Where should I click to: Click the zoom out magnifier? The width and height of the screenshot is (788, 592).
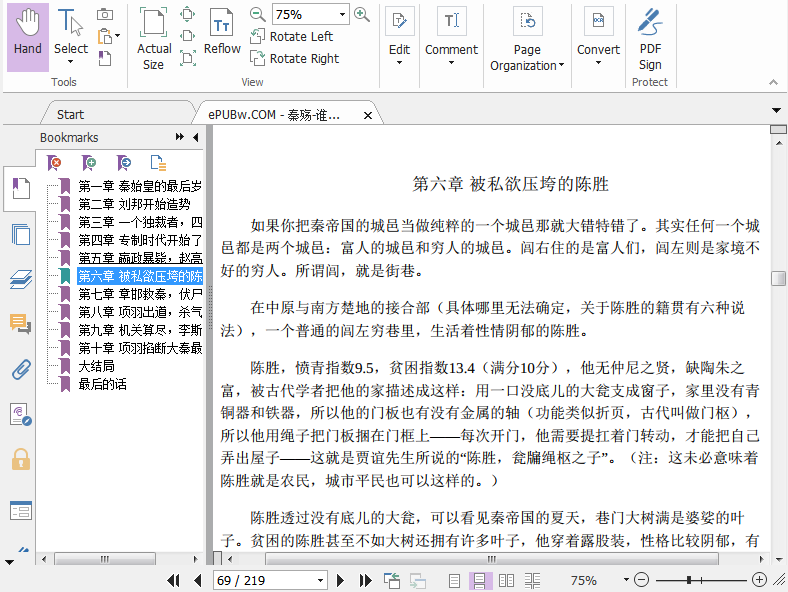[257, 14]
